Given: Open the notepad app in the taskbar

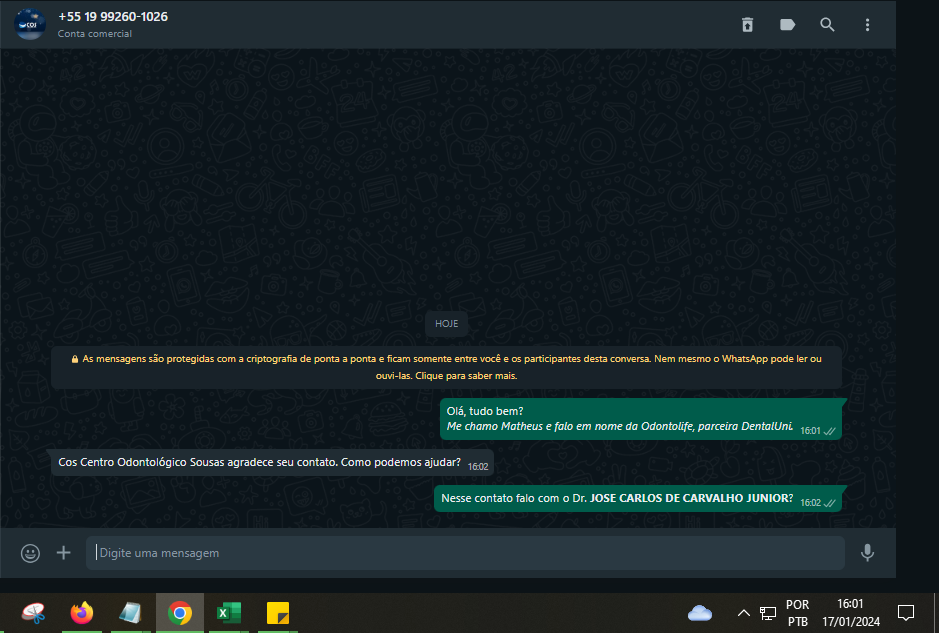Looking at the screenshot, I should 131,613.
